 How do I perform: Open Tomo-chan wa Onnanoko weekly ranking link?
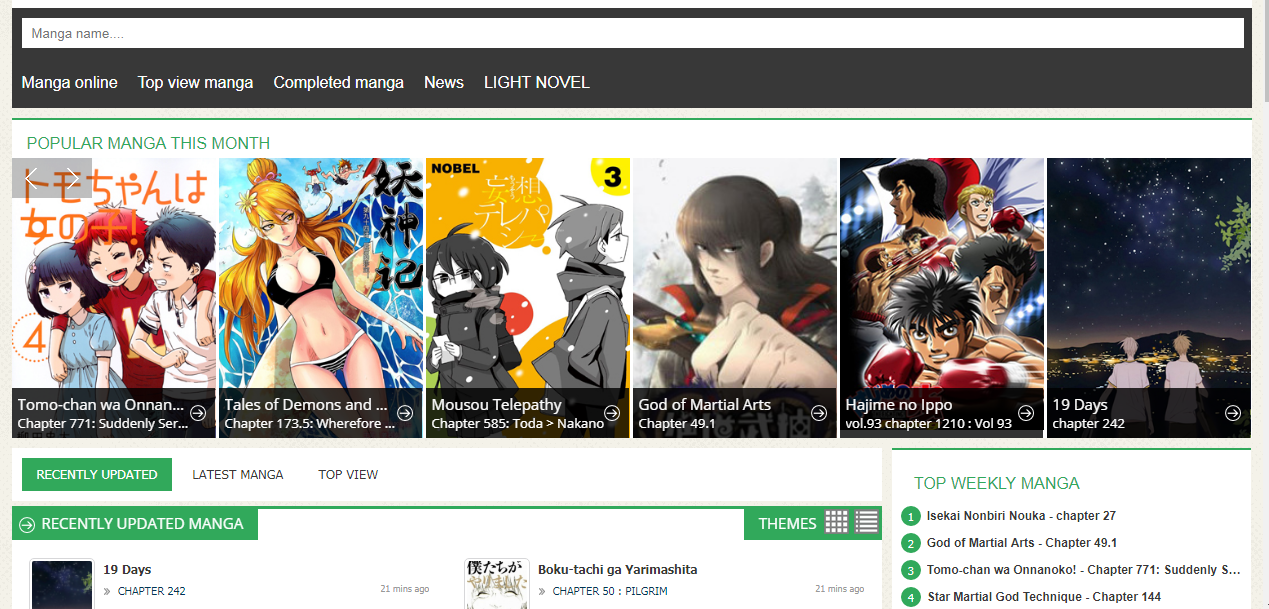click(1085, 570)
